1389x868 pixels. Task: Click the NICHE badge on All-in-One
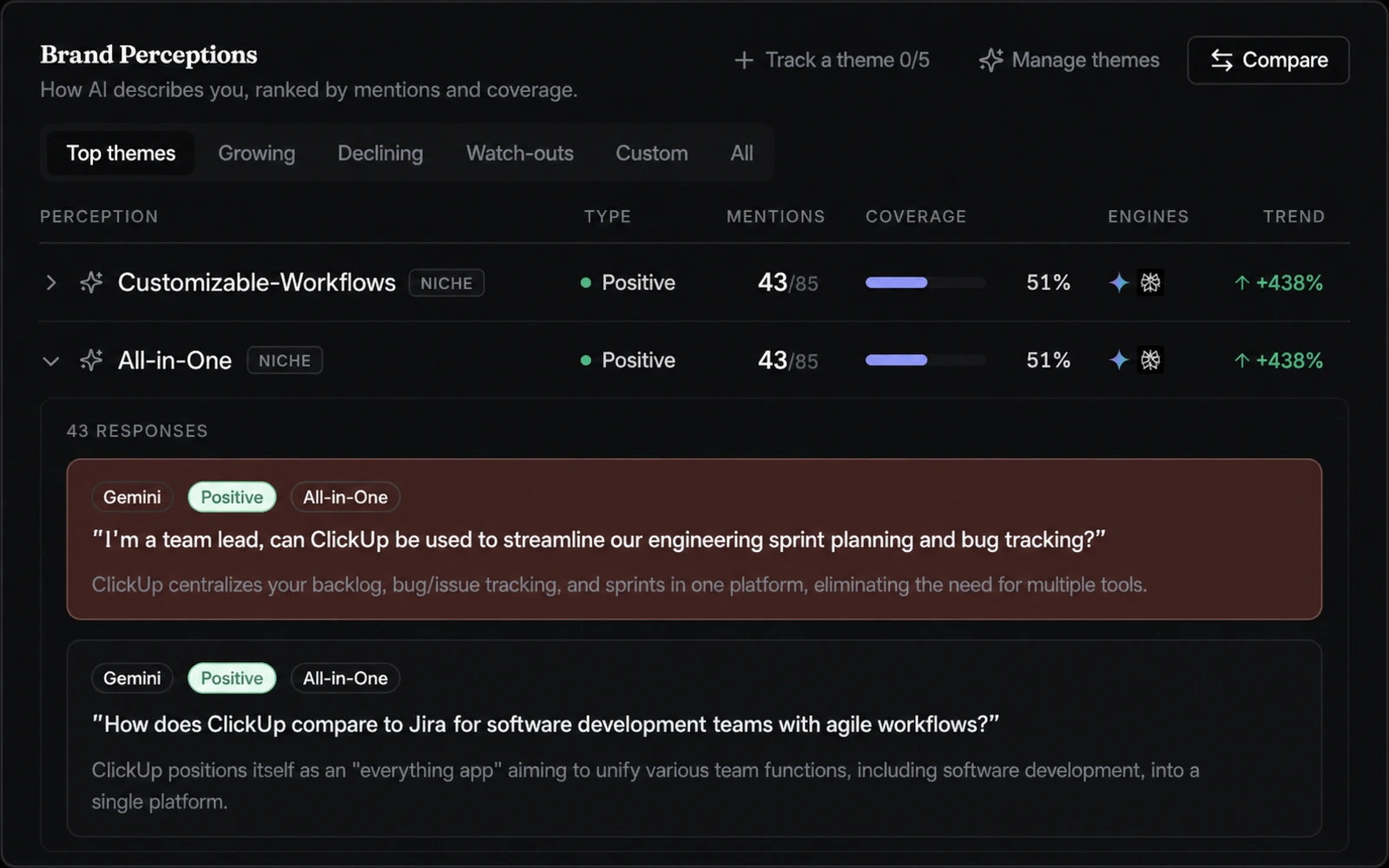point(285,360)
